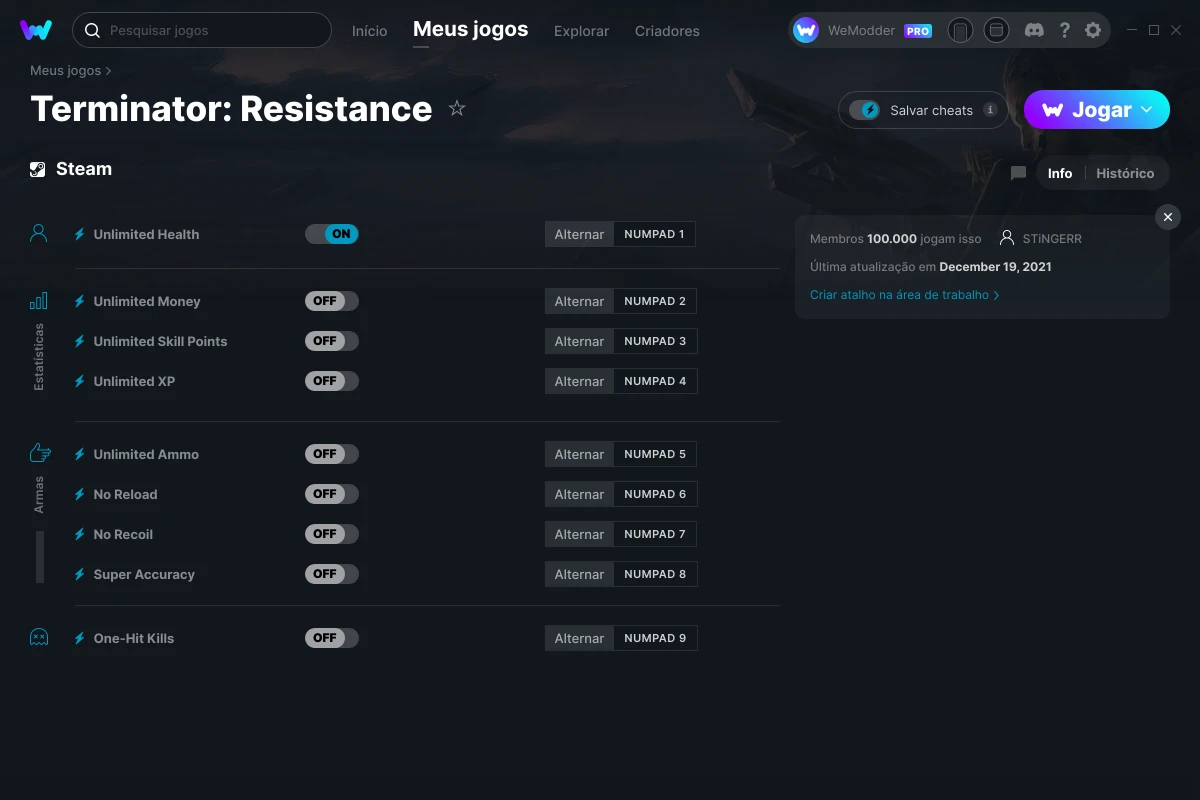
Task: Enable the Unlimited XP toggle
Action: (332, 381)
